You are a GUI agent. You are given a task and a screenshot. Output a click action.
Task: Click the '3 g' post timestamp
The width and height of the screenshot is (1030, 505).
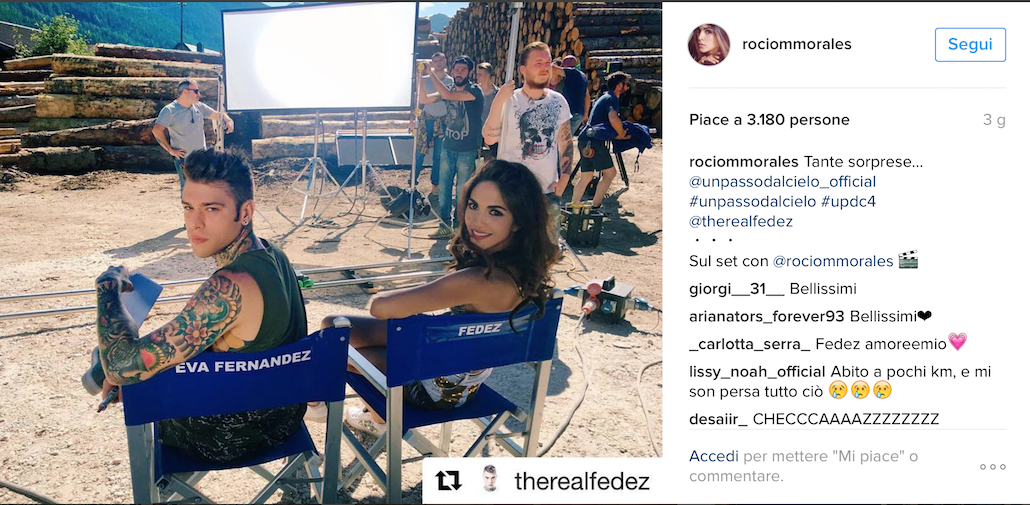(995, 120)
